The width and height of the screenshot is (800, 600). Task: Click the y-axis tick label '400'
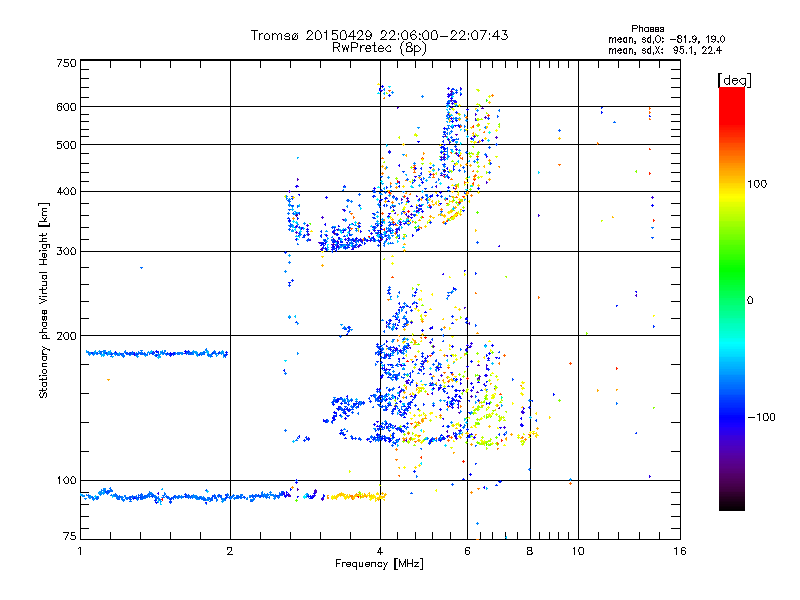pyautogui.click(x=66, y=192)
